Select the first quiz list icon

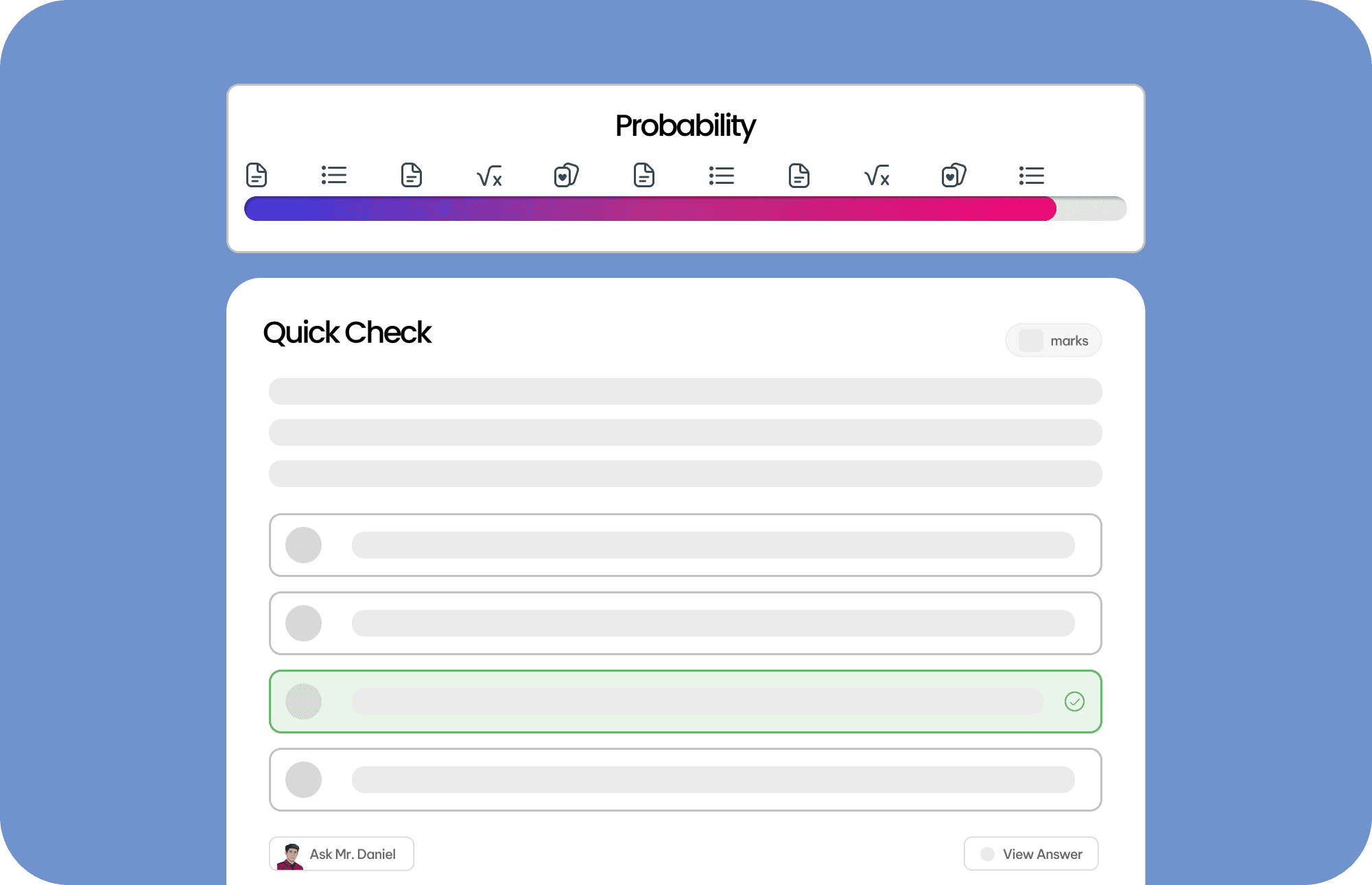tap(334, 176)
